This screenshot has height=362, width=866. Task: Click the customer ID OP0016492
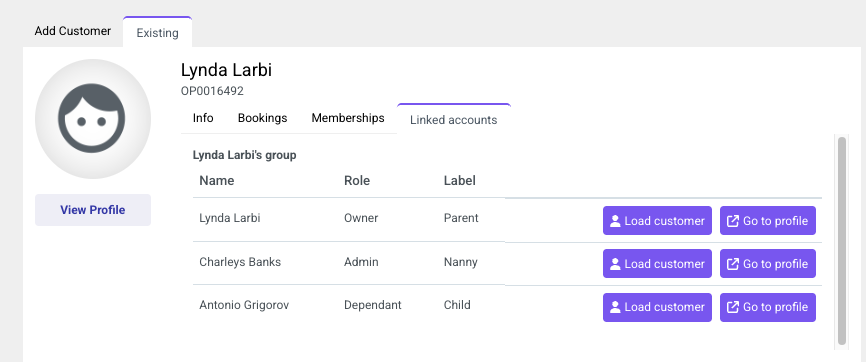(212, 91)
